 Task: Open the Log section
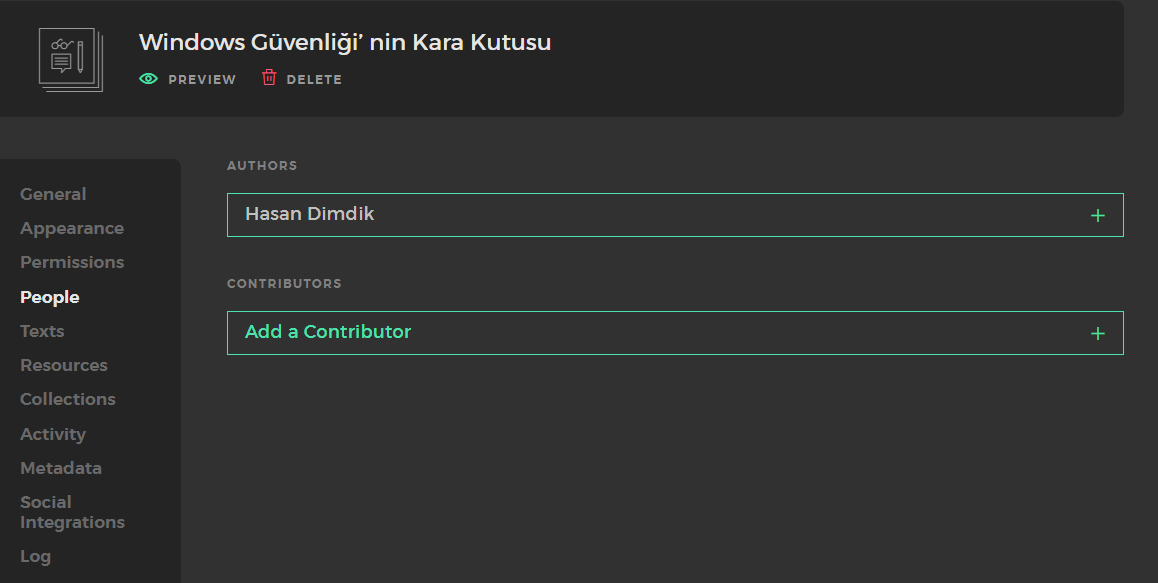[35, 556]
